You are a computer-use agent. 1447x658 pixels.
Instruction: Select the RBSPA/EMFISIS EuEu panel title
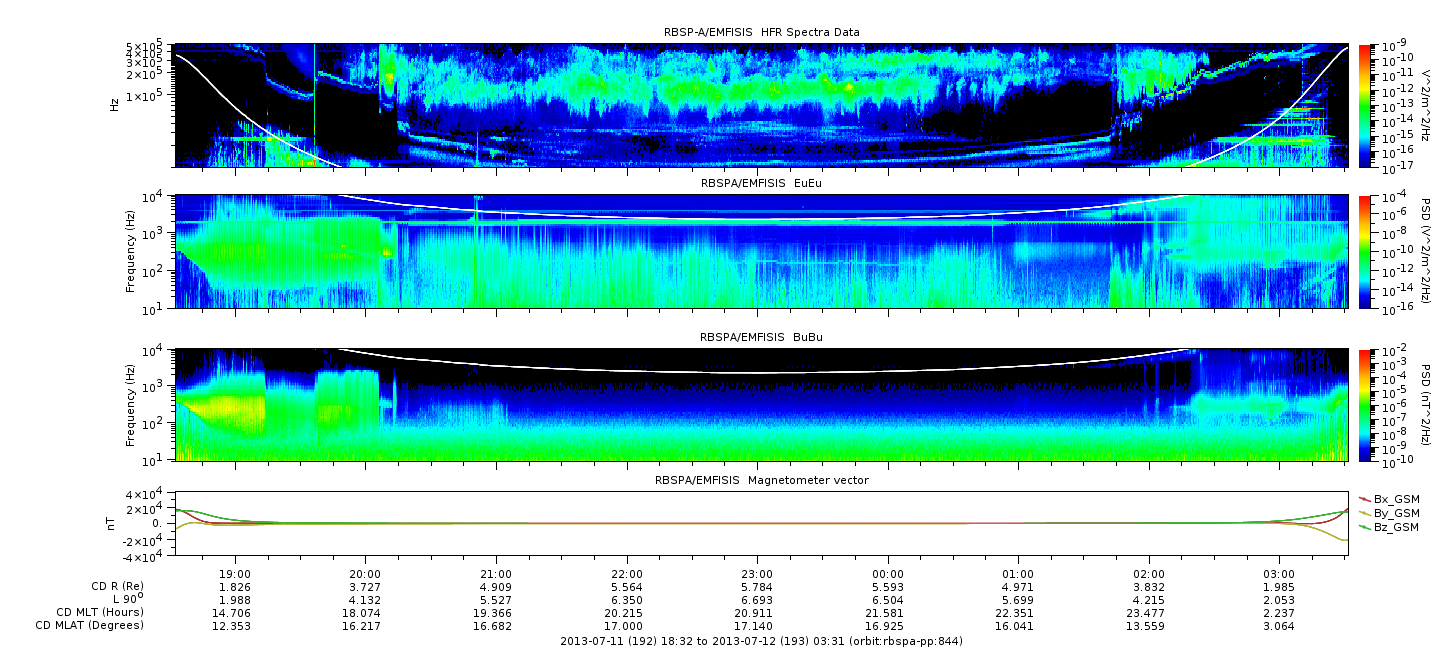coord(761,185)
